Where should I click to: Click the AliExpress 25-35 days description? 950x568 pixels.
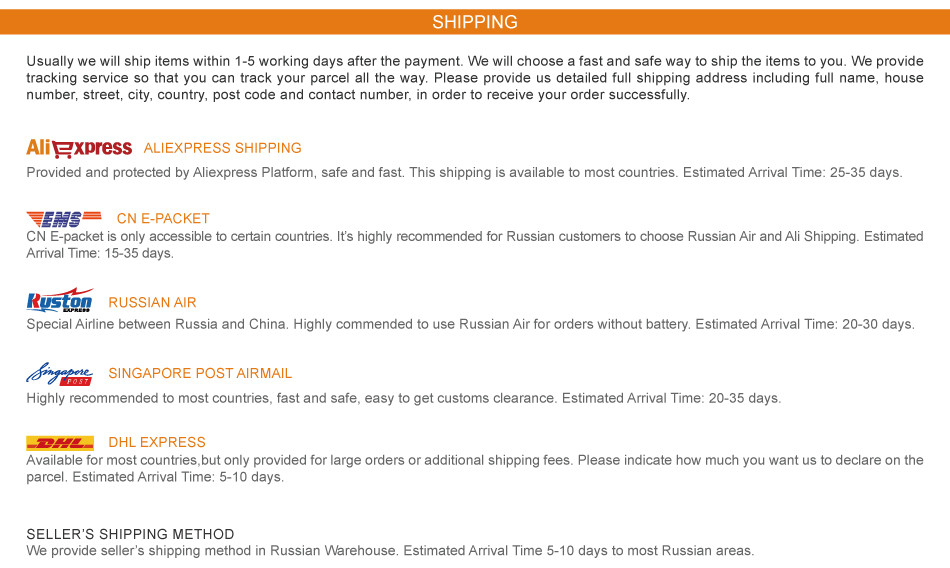(464, 173)
